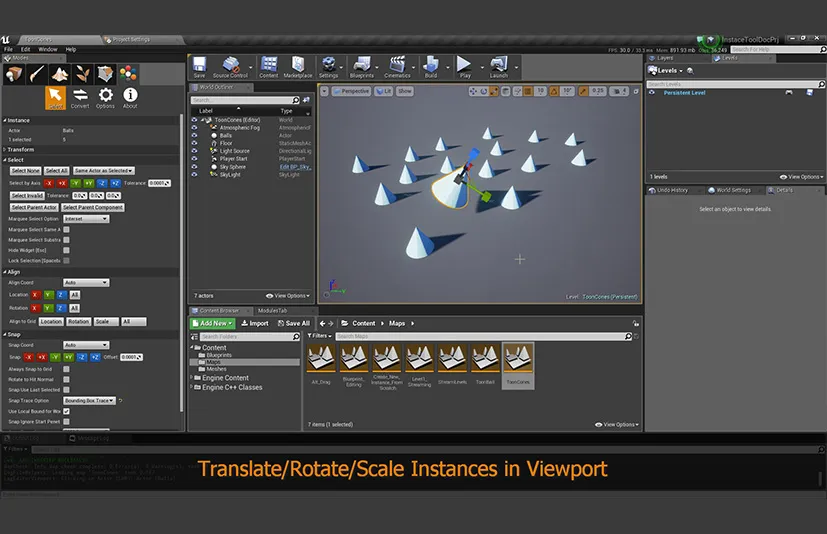Uncheck Use Local Bound checkbox
The image size is (827, 534).
pyautogui.click(x=66, y=411)
